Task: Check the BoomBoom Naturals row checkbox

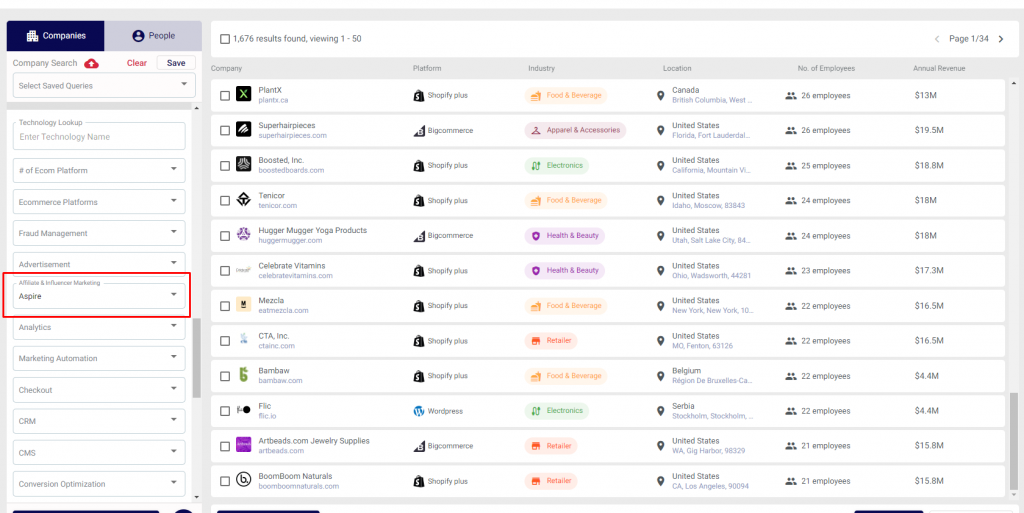Action: [x=225, y=481]
